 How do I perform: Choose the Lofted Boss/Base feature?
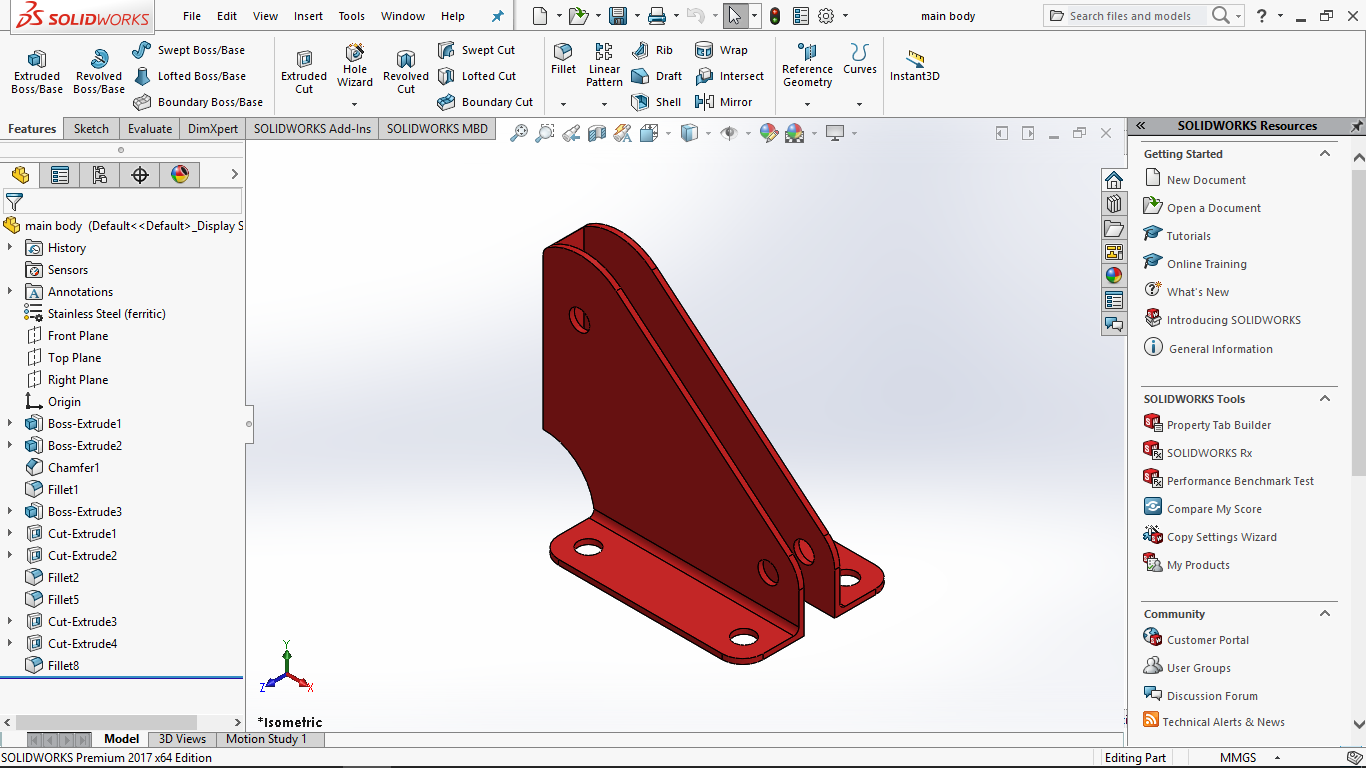189,76
